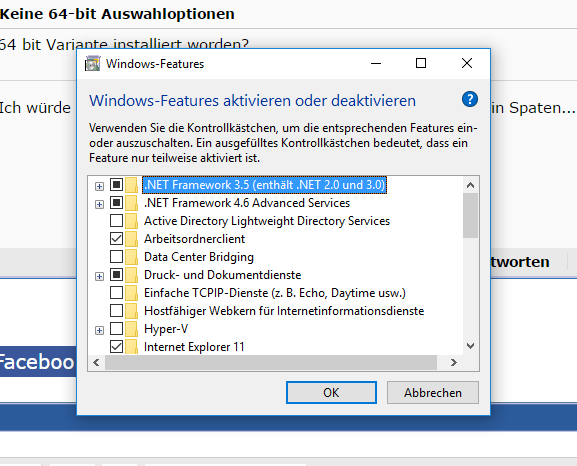Click the folder icon beside Einfache TCPIP-Dienste

coord(131,293)
